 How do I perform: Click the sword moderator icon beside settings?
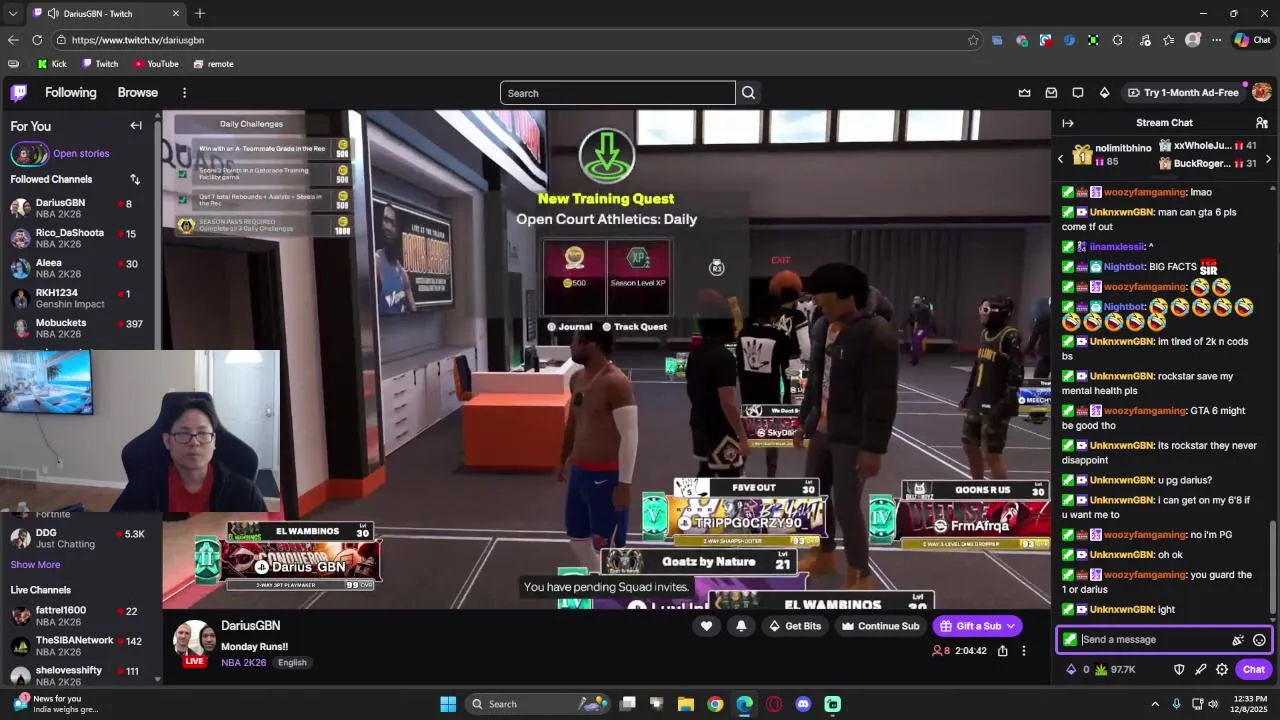click(x=1200, y=670)
